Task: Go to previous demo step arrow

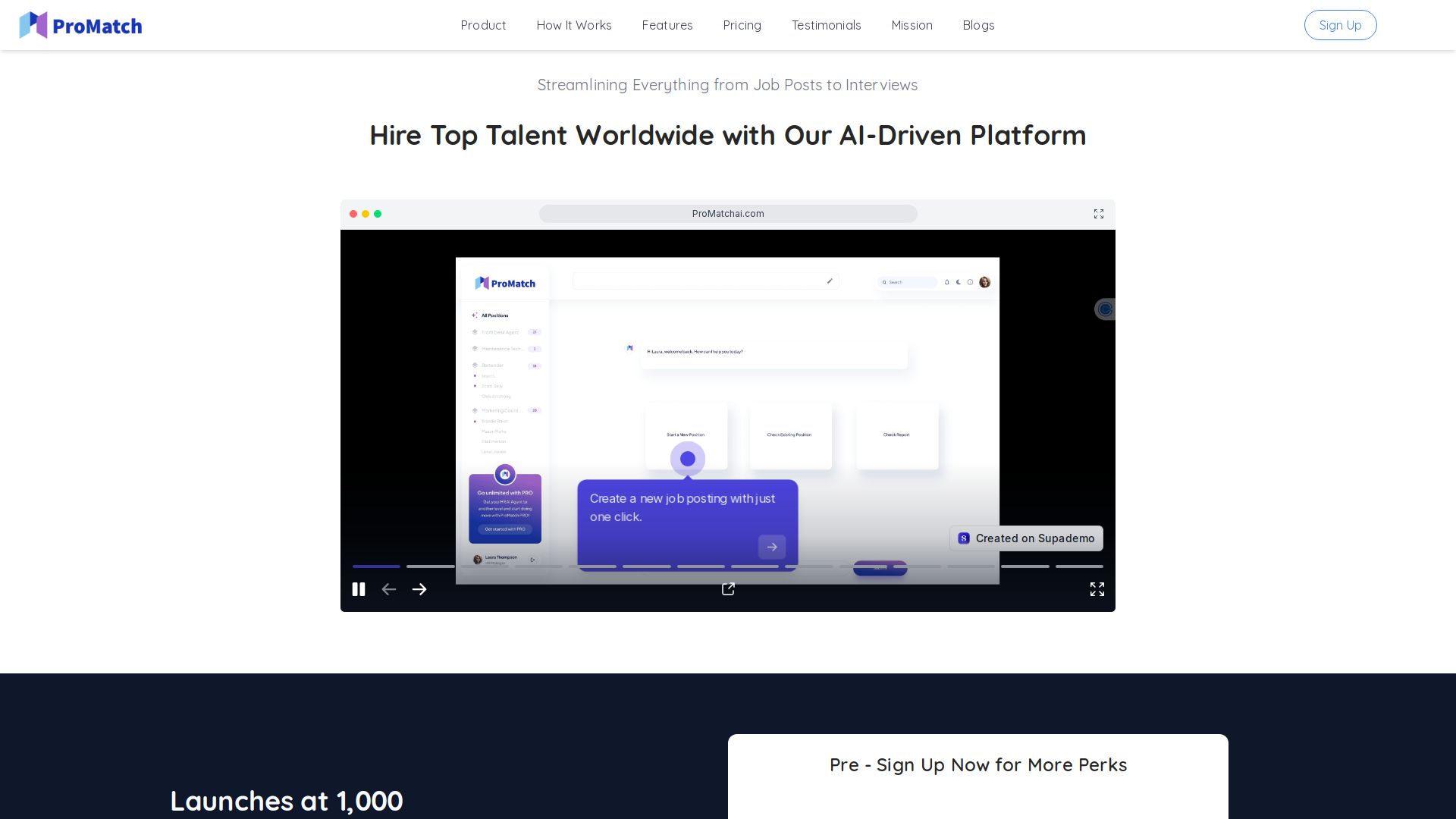Action: click(389, 589)
